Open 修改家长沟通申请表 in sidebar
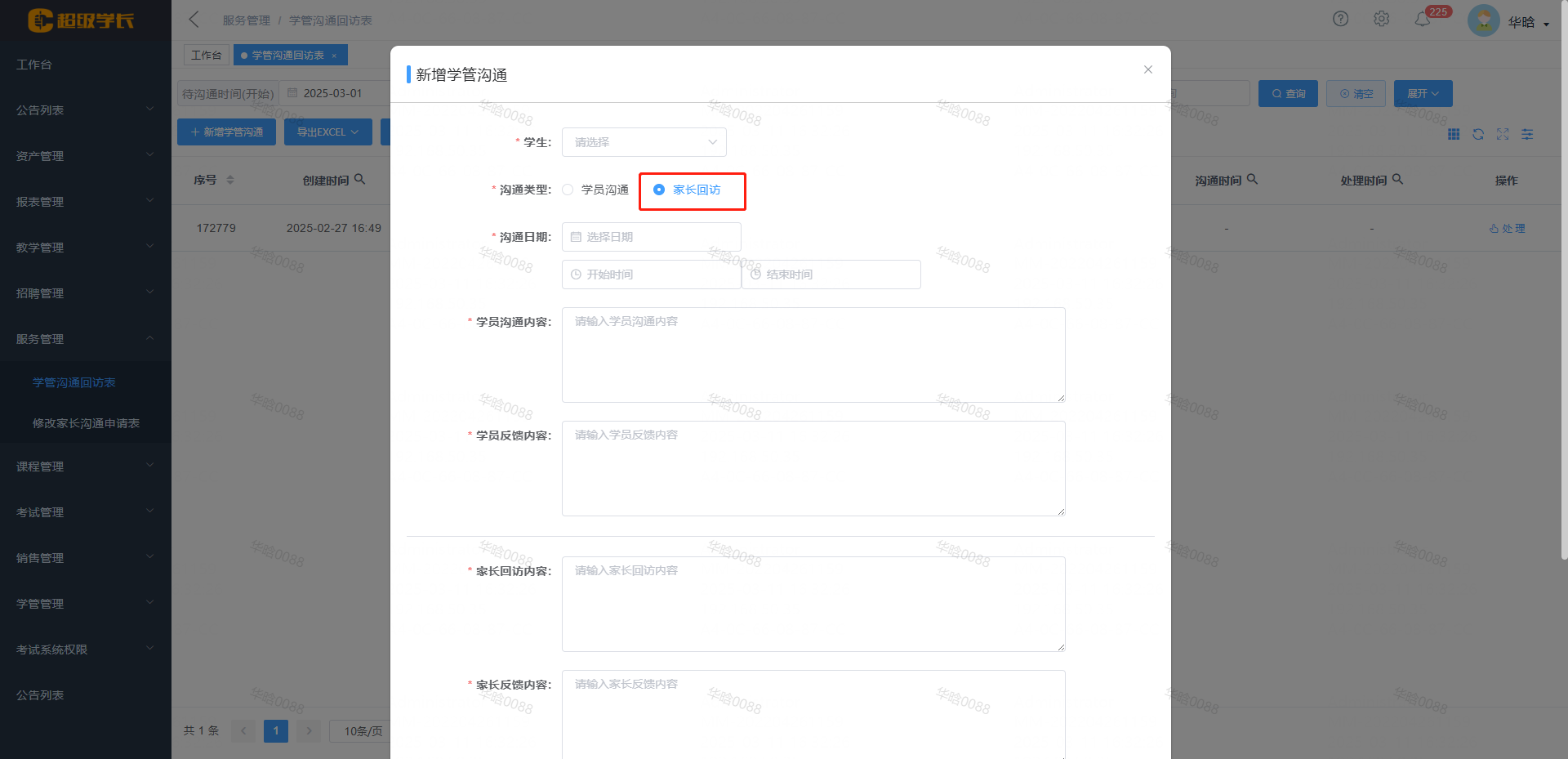This screenshot has height=759, width=1568. [x=86, y=423]
